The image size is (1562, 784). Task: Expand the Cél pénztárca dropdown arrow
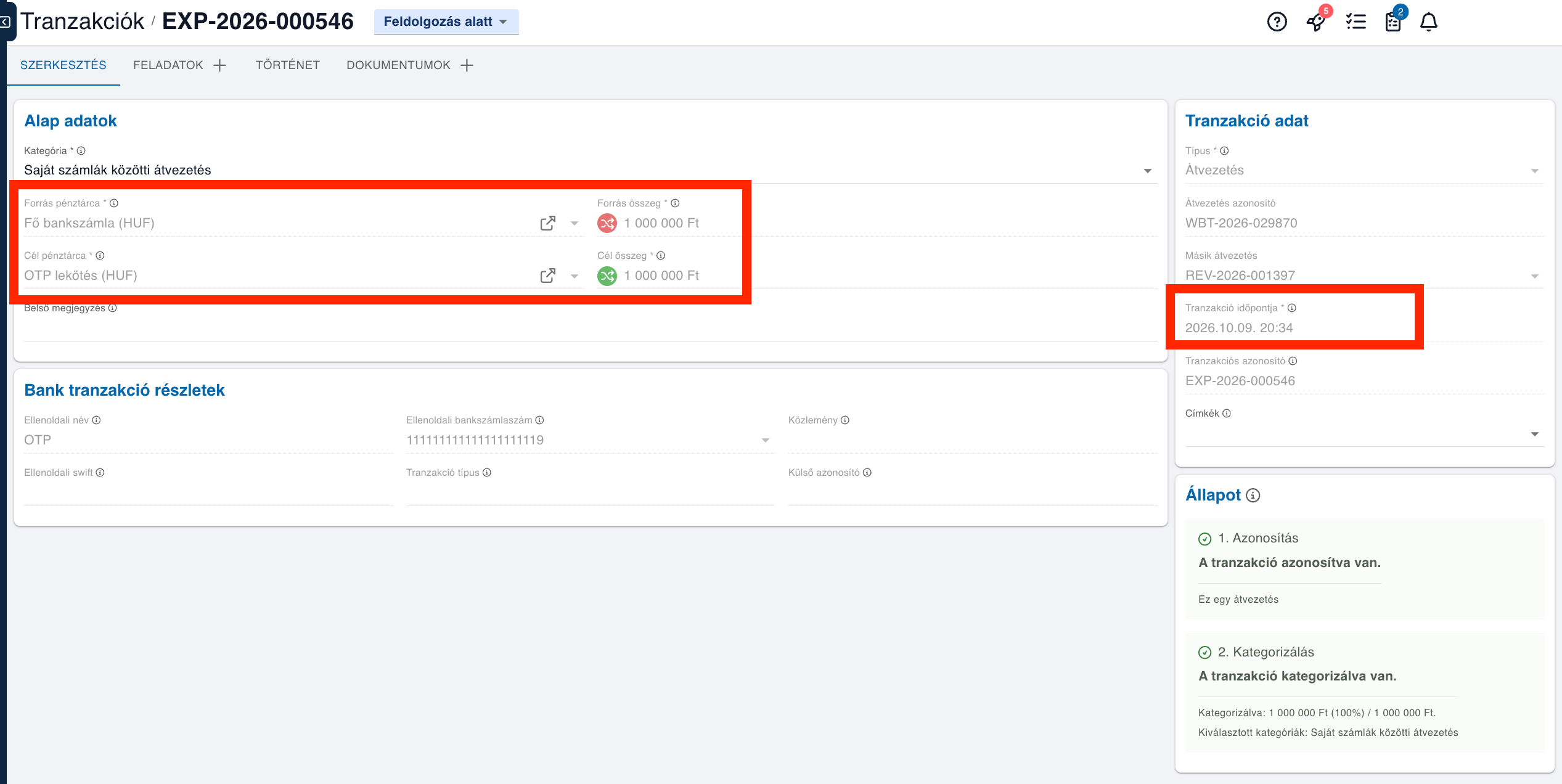[x=575, y=276]
